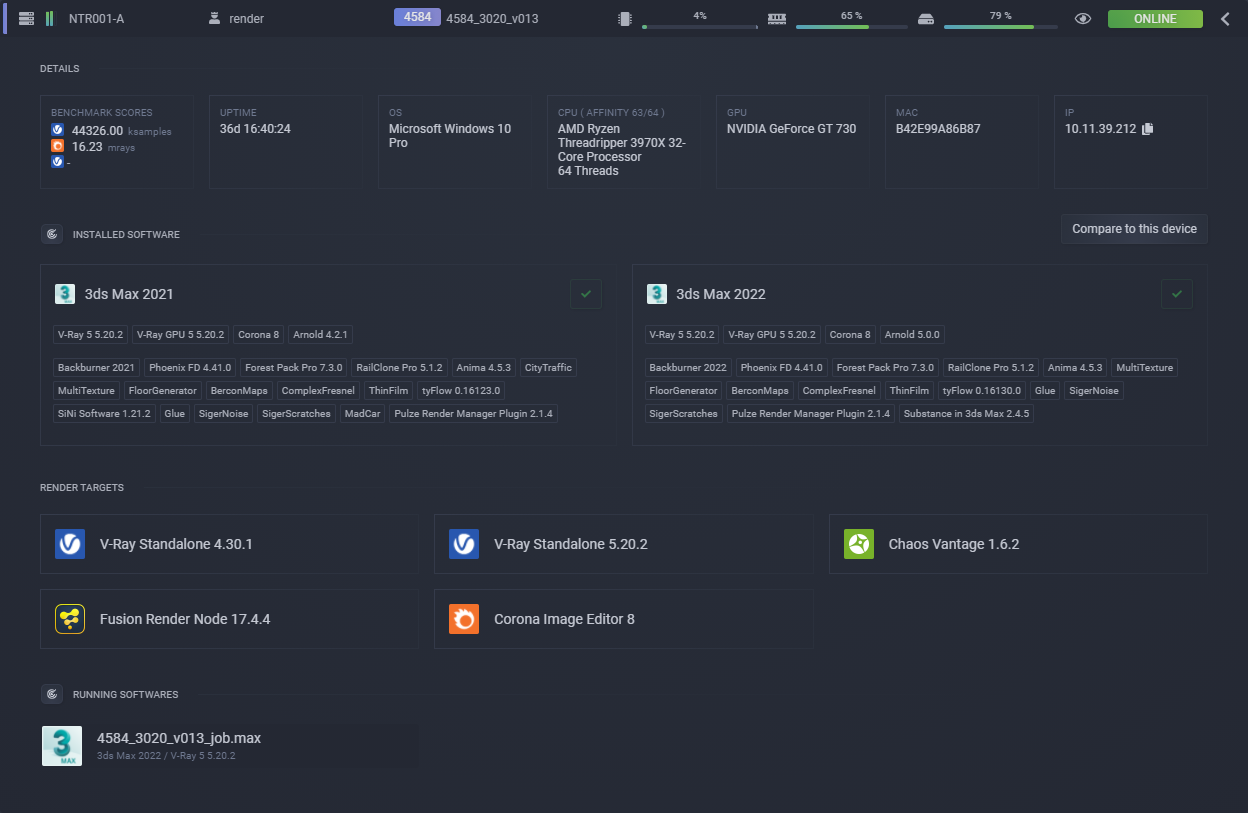The height and width of the screenshot is (813, 1248).
Task: Click the Installed Software section icon
Action: pos(51,234)
